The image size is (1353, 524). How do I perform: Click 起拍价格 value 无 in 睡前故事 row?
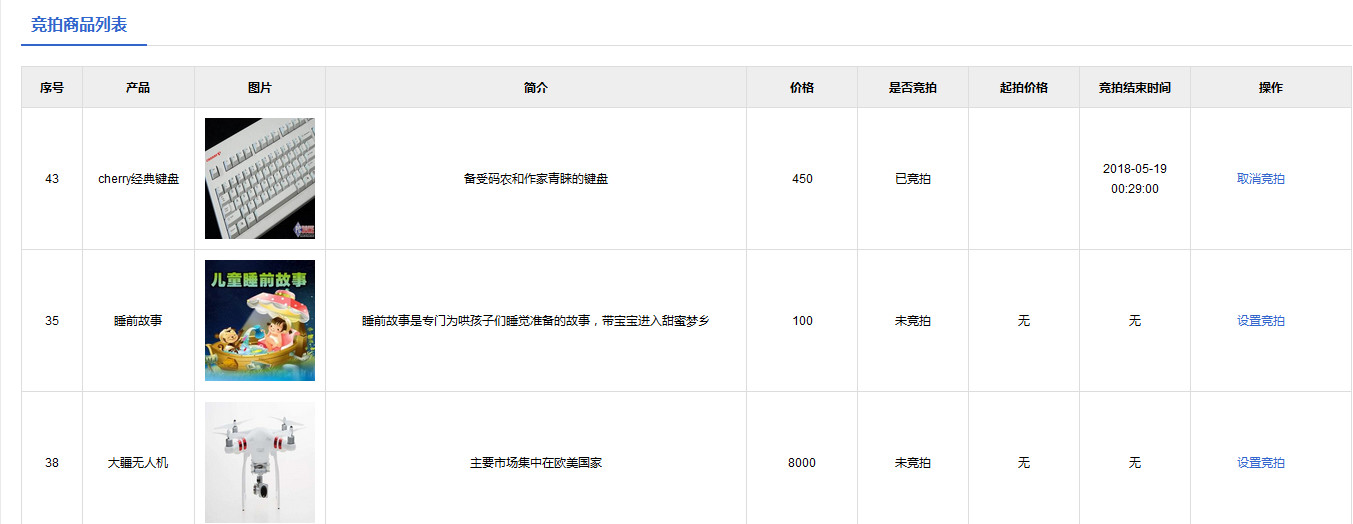(1024, 321)
